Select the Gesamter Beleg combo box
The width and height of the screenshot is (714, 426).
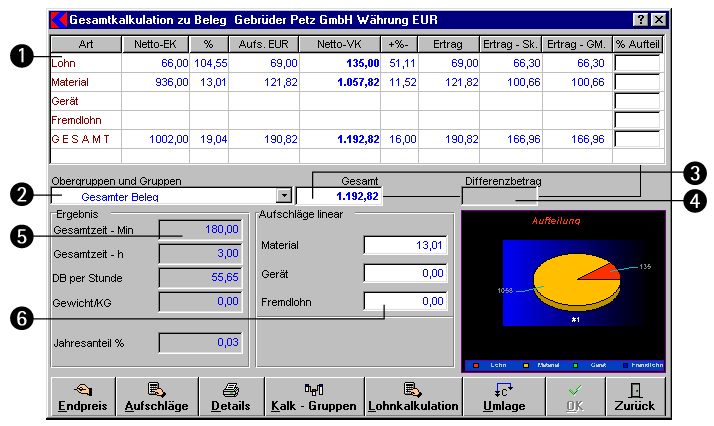coord(171,196)
